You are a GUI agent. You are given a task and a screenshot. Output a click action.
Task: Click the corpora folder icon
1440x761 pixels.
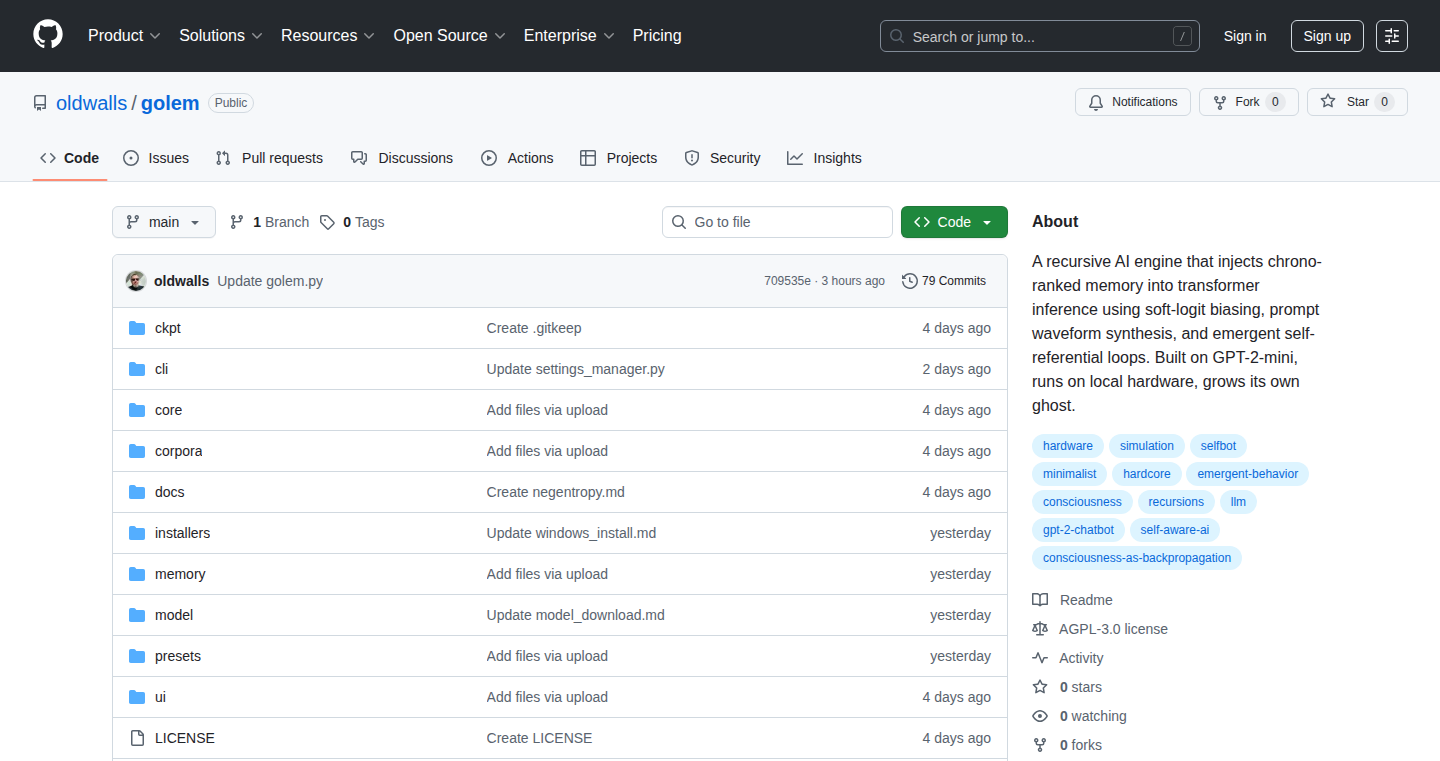pos(137,451)
